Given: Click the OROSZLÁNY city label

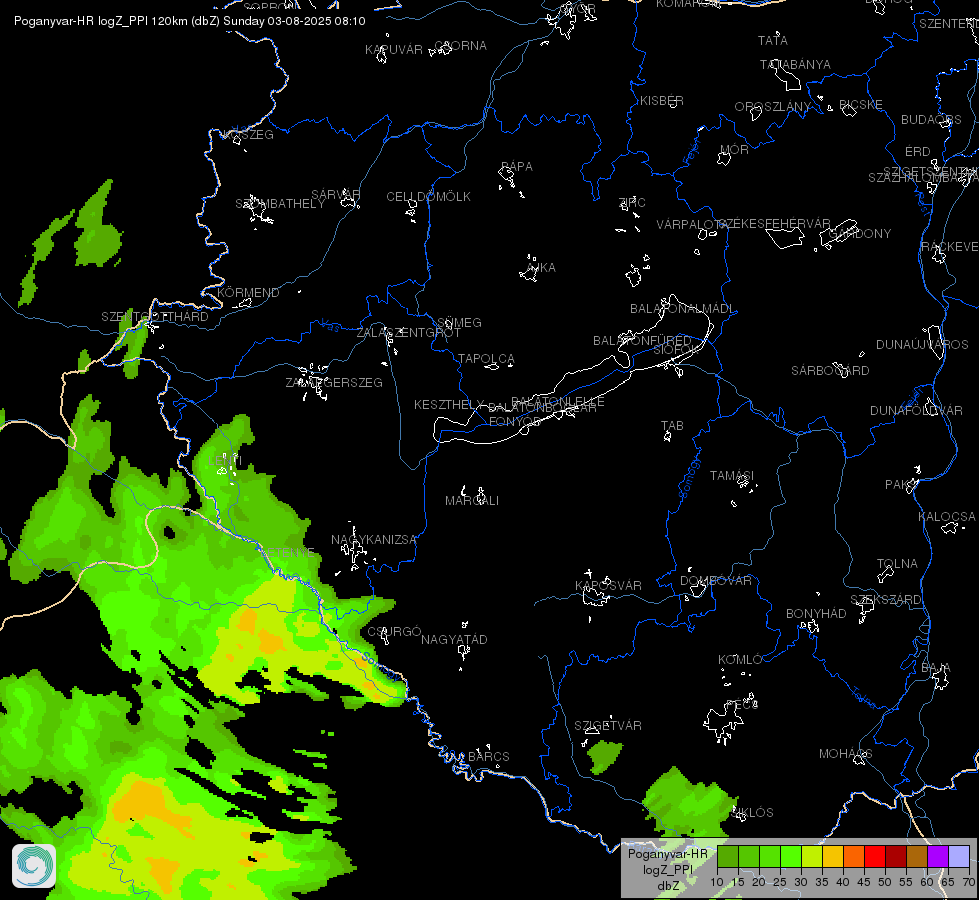Looking at the screenshot, I should point(772,107).
